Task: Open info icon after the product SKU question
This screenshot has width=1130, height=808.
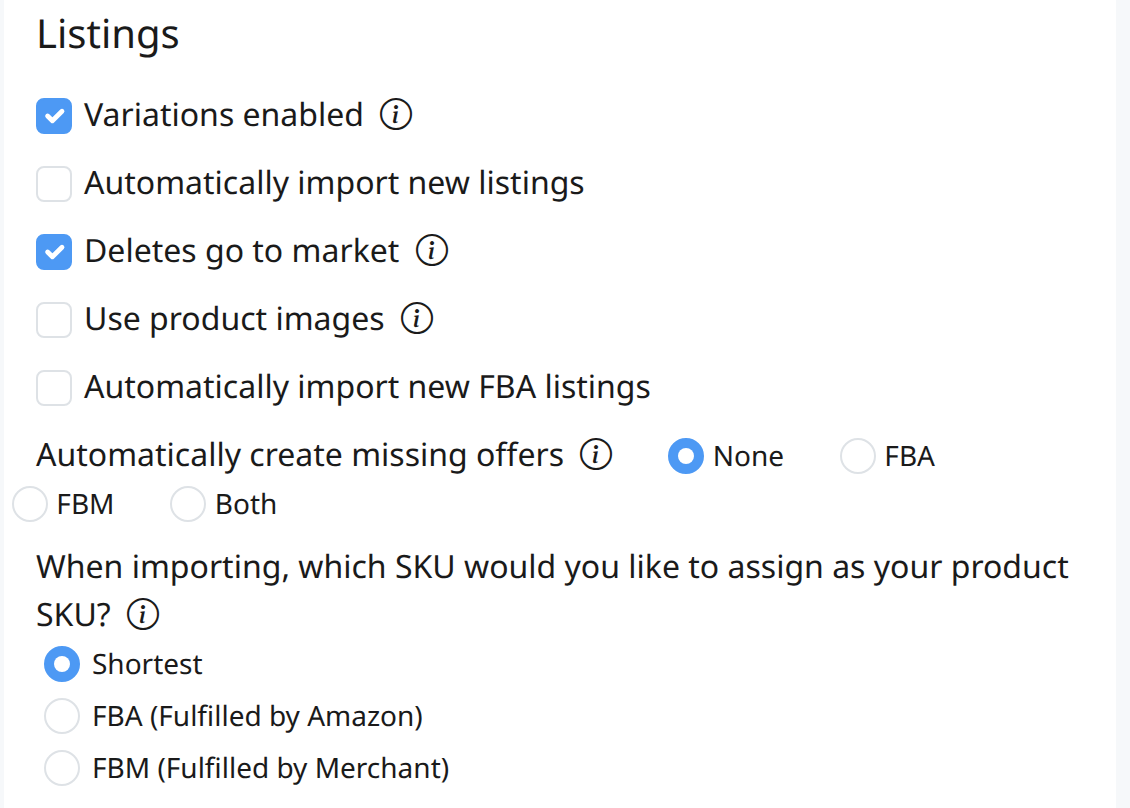Action: (x=143, y=615)
